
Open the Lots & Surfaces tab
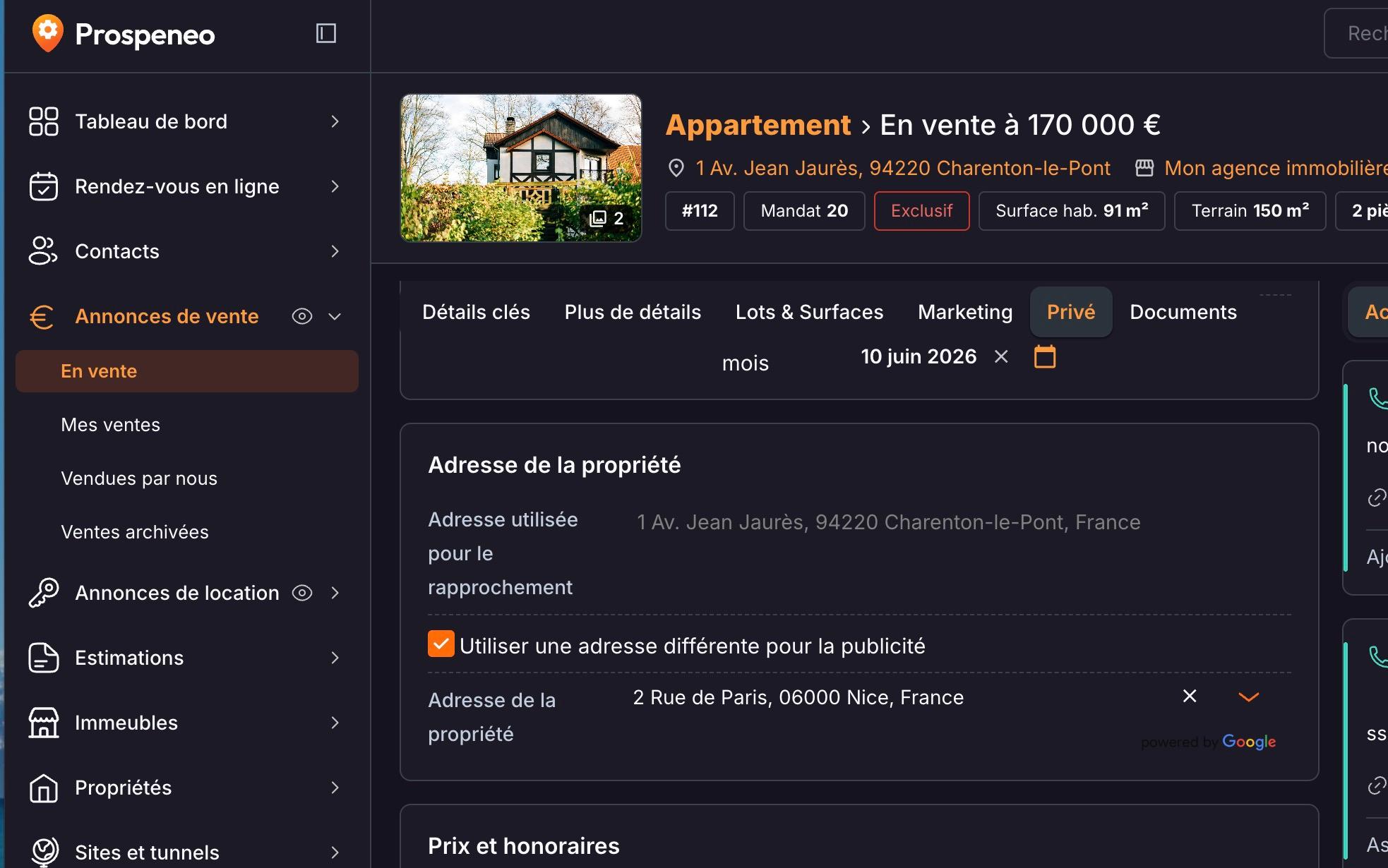[809, 312]
